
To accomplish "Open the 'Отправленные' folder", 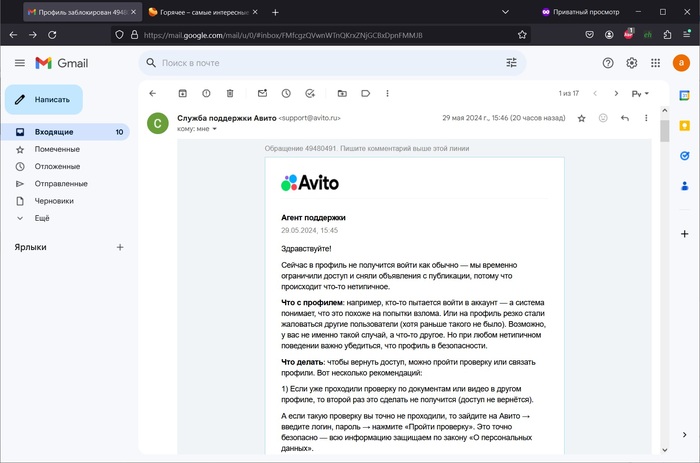I will 60,183.
